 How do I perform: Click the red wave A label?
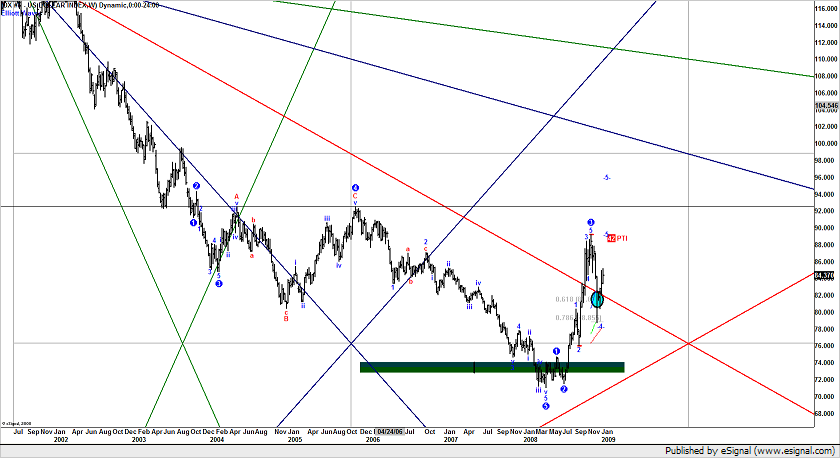click(236, 197)
